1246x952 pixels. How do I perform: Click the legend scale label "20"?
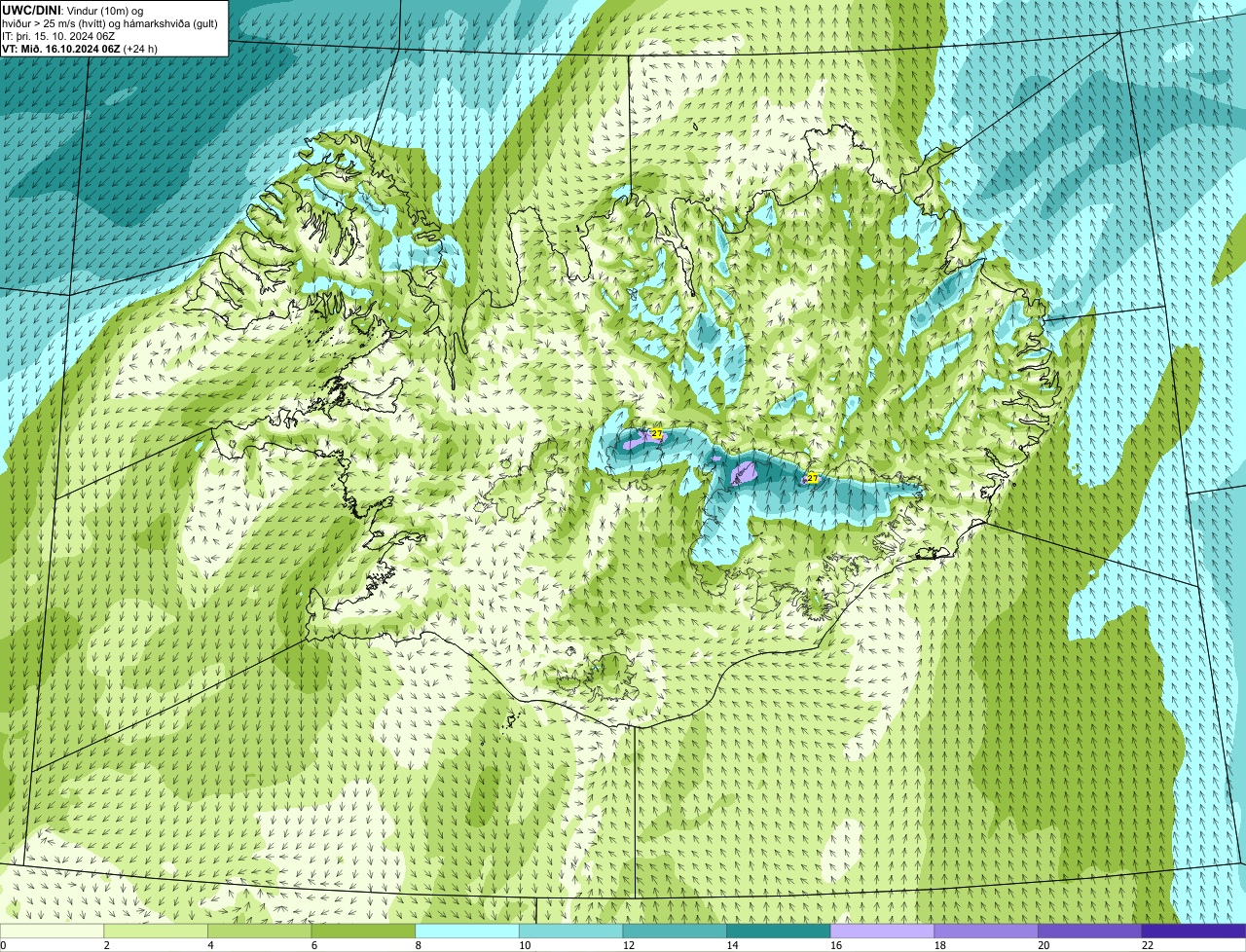click(x=1044, y=945)
